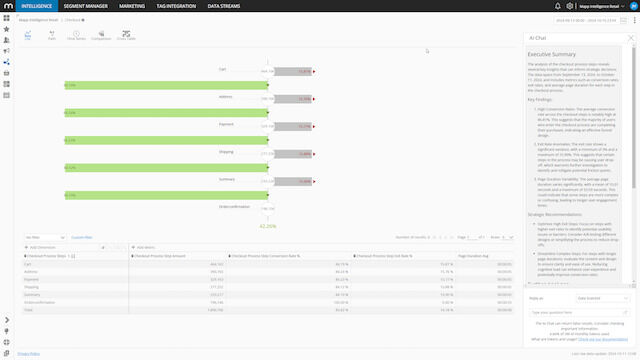Image resolution: width=640 pixels, height=360 pixels.
Task: Click the favorites star icon in sidebar
Action: pyautogui.click(x=7, y=29)
